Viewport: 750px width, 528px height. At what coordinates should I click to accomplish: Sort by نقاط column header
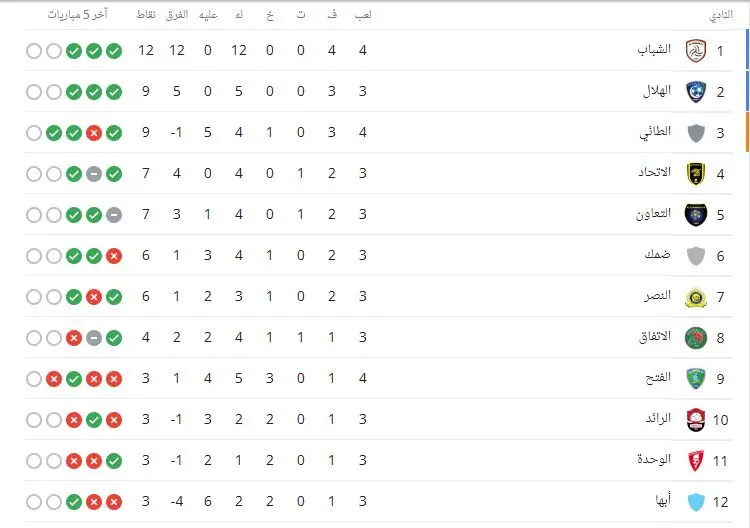click(146, 15)
